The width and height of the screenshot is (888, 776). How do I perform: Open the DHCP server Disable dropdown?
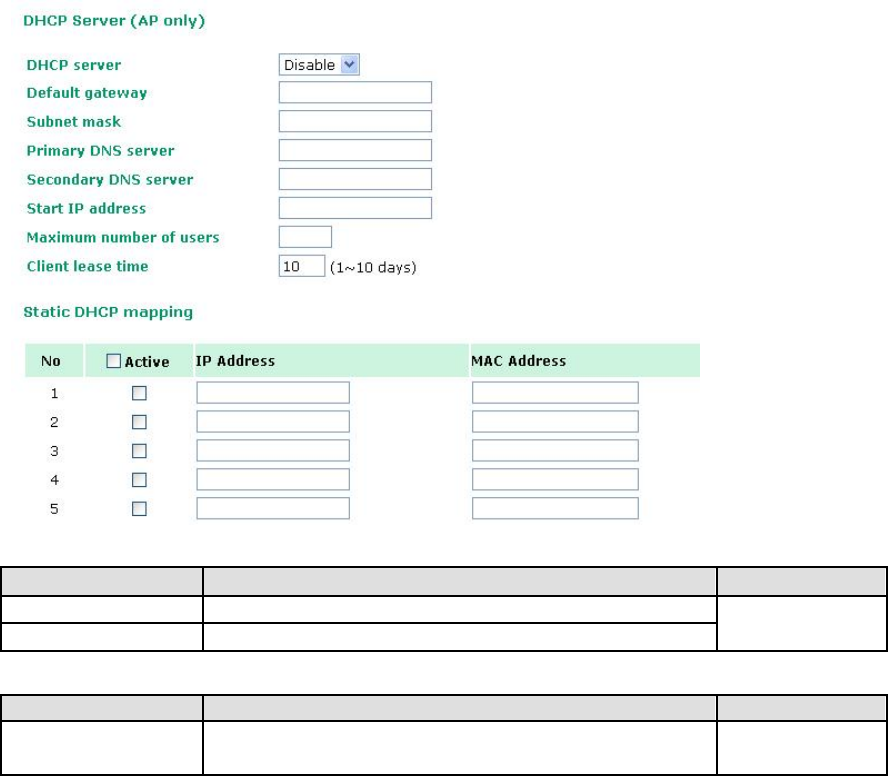319,65
